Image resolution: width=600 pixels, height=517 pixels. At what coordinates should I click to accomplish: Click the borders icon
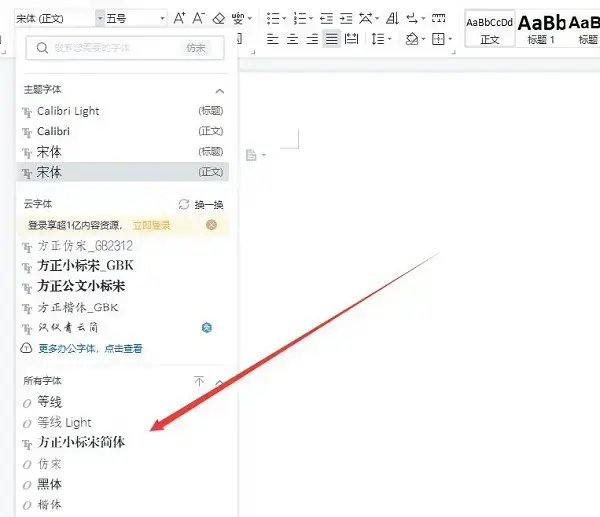(438, 39)
